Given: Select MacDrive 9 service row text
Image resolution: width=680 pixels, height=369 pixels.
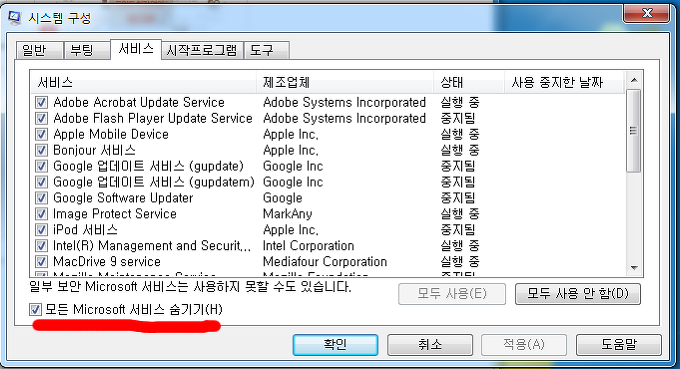Looking at the screenshot, I should (107, 262).
